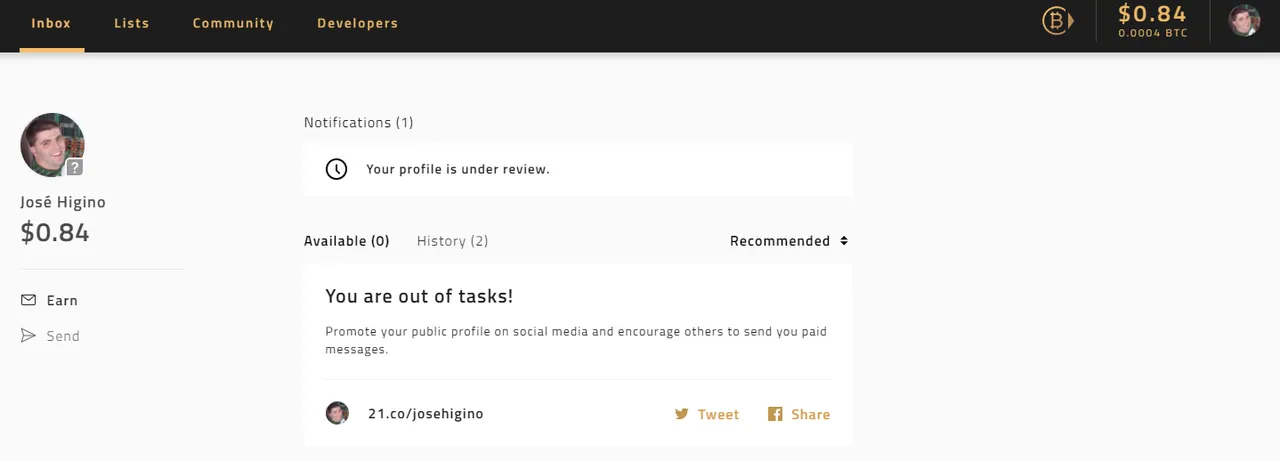Screen dimensions: 1280x461
Task: Click the paper-plane Send icon
Action: (28, 336)
